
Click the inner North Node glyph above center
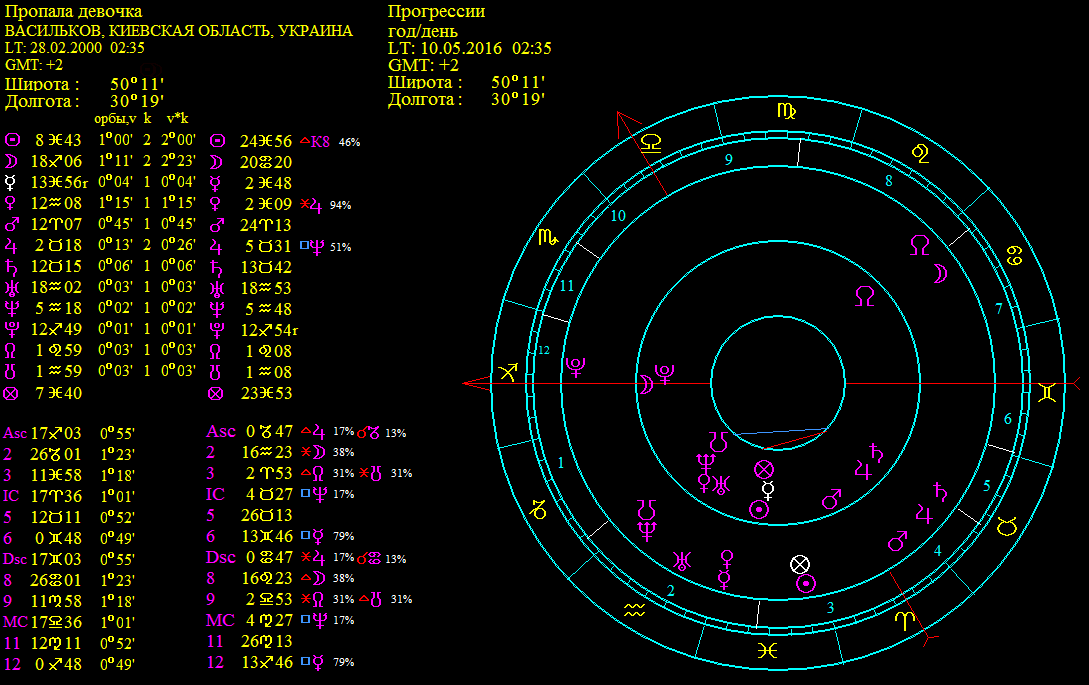(864, 297)
